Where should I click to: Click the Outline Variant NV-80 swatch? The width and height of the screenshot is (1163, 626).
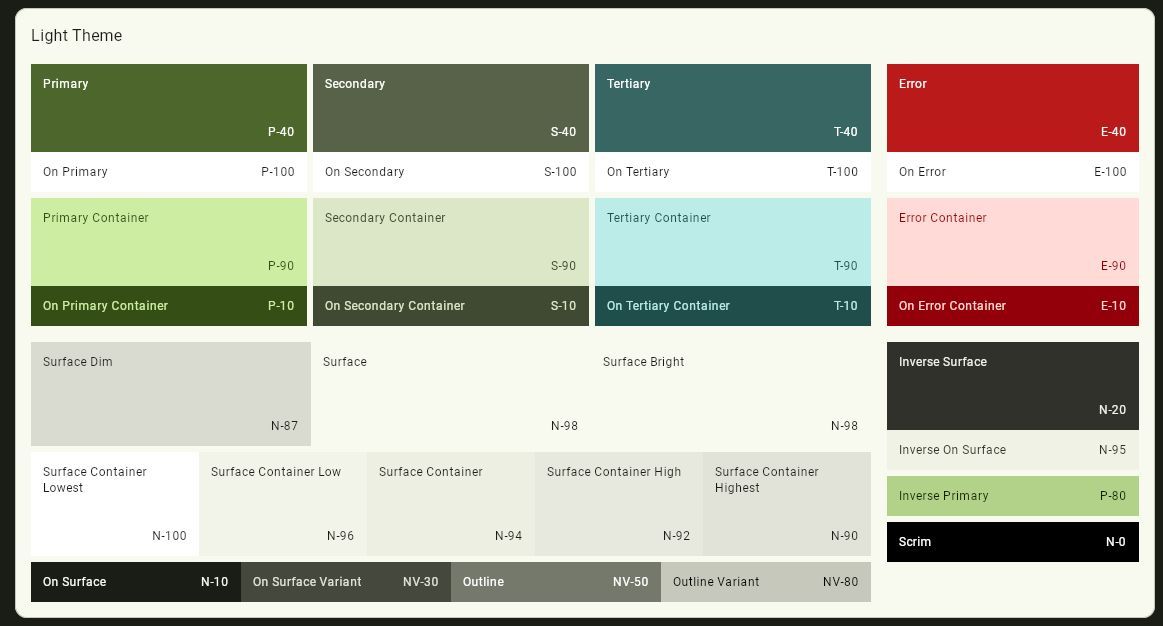[x=765, y=581]
